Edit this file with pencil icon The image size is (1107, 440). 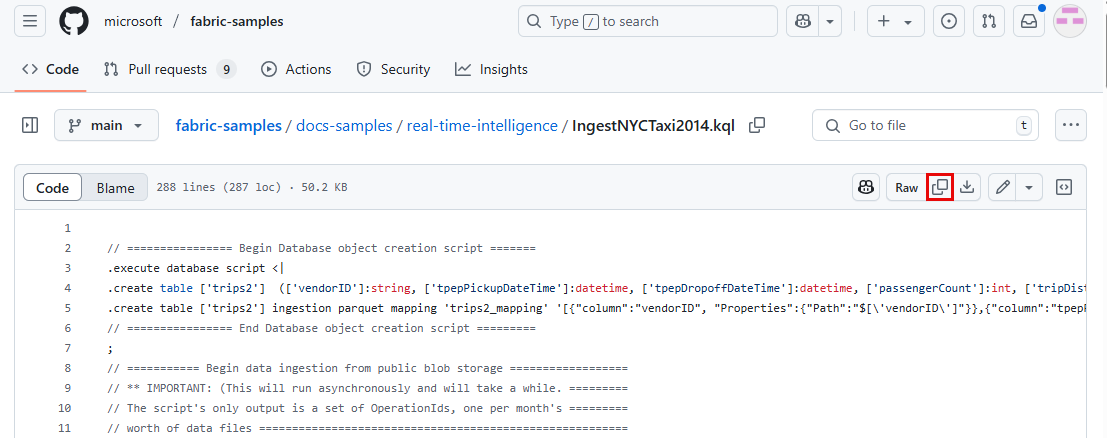pyautogui.click(x=1003, y=187)
